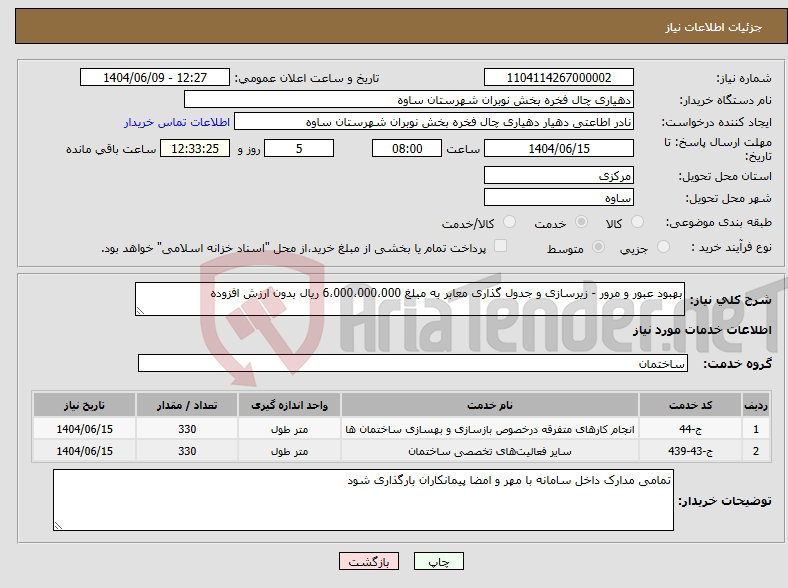Open the اطلاعات تماس خریدار link
Viewport: 788px width, 588px height.
click(177, 122)
